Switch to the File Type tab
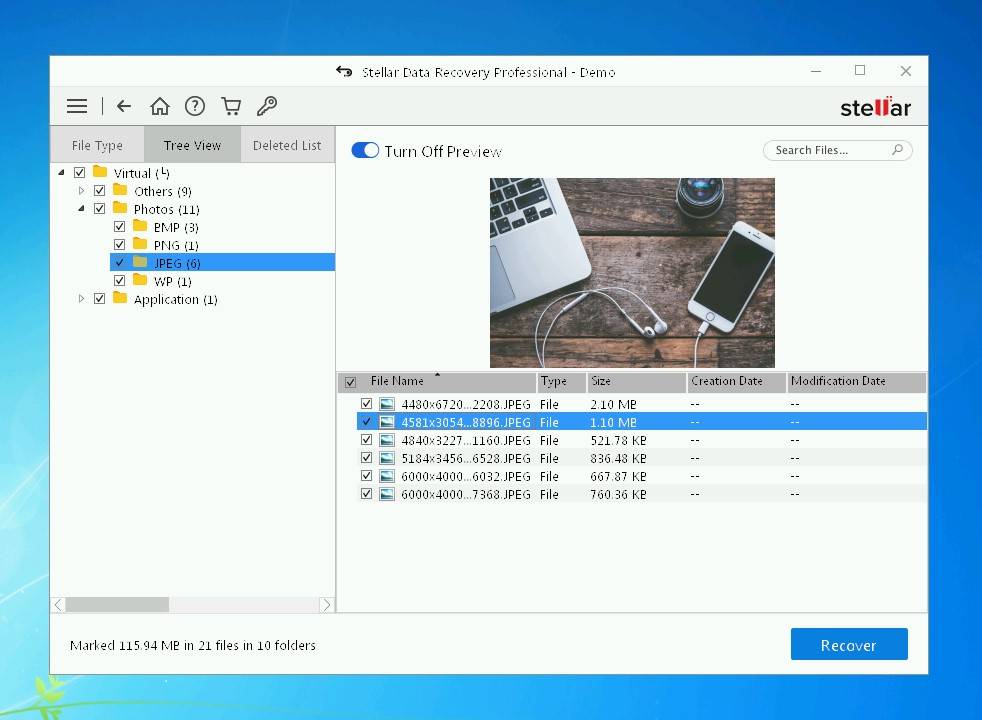Screen dimensions: 982x720 coord(97,145)
